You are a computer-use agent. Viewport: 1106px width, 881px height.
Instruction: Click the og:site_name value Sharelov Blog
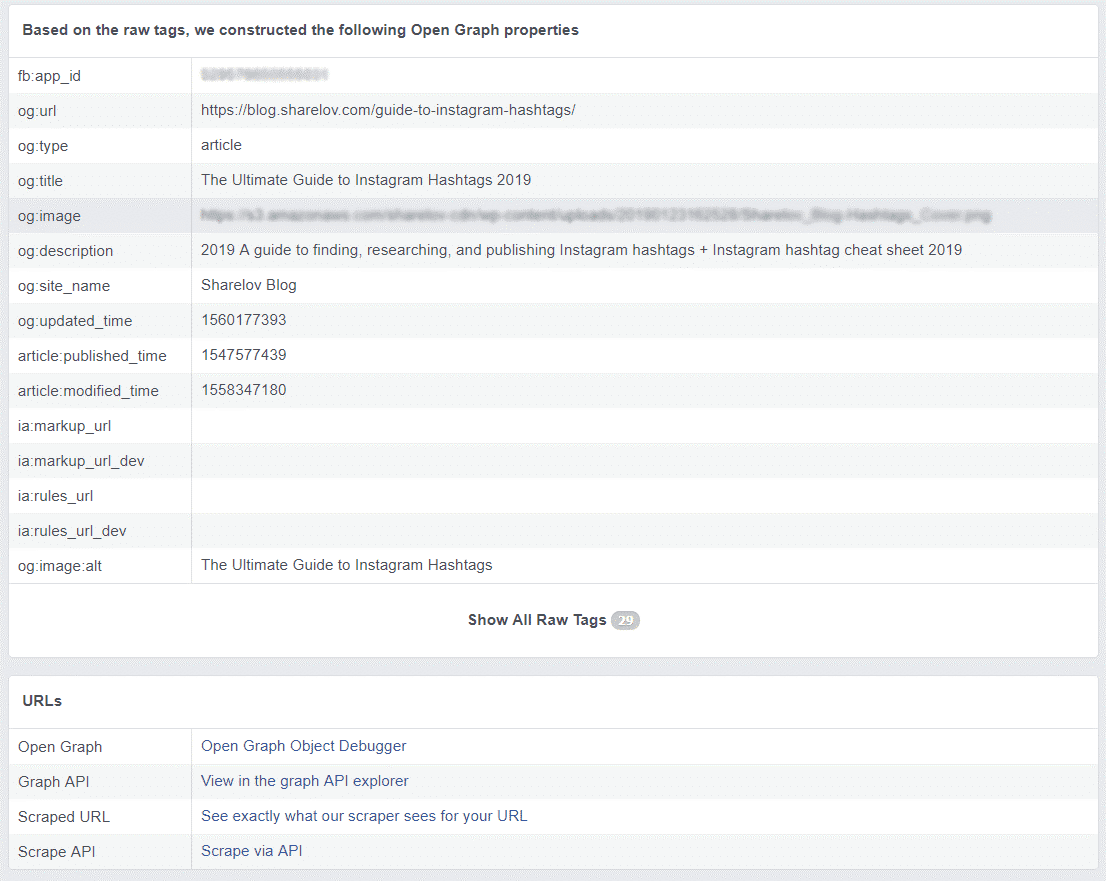click(x=249, y=285)
